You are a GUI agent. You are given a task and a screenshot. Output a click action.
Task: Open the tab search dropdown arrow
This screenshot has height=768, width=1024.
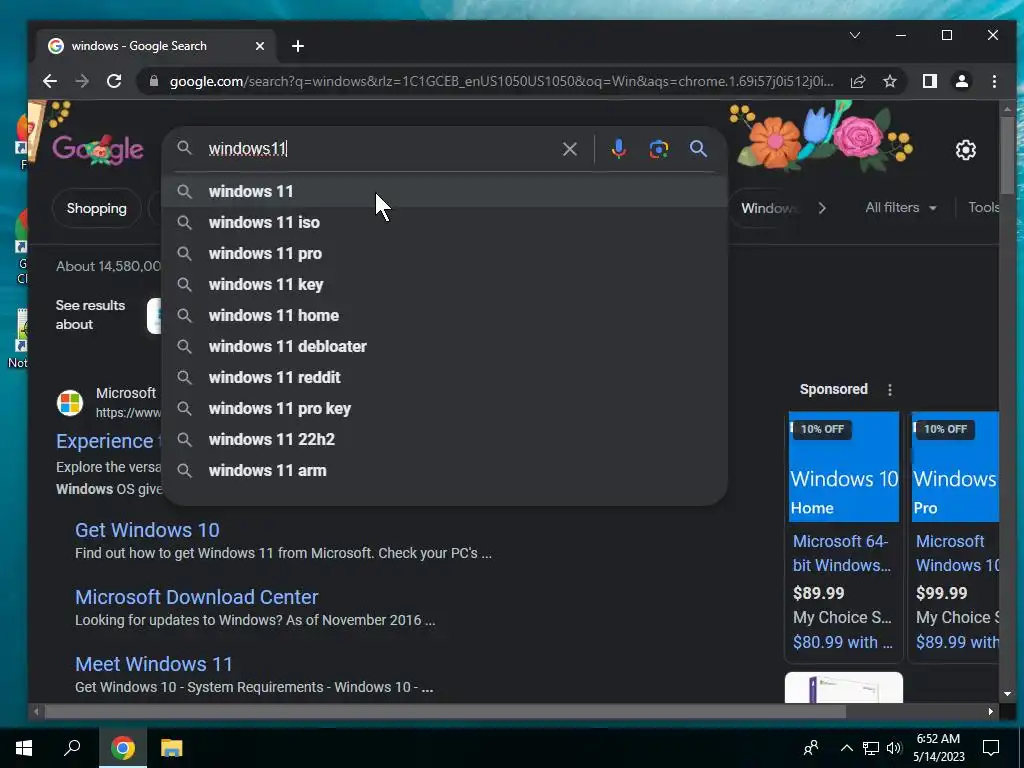(x=854, y=35)
